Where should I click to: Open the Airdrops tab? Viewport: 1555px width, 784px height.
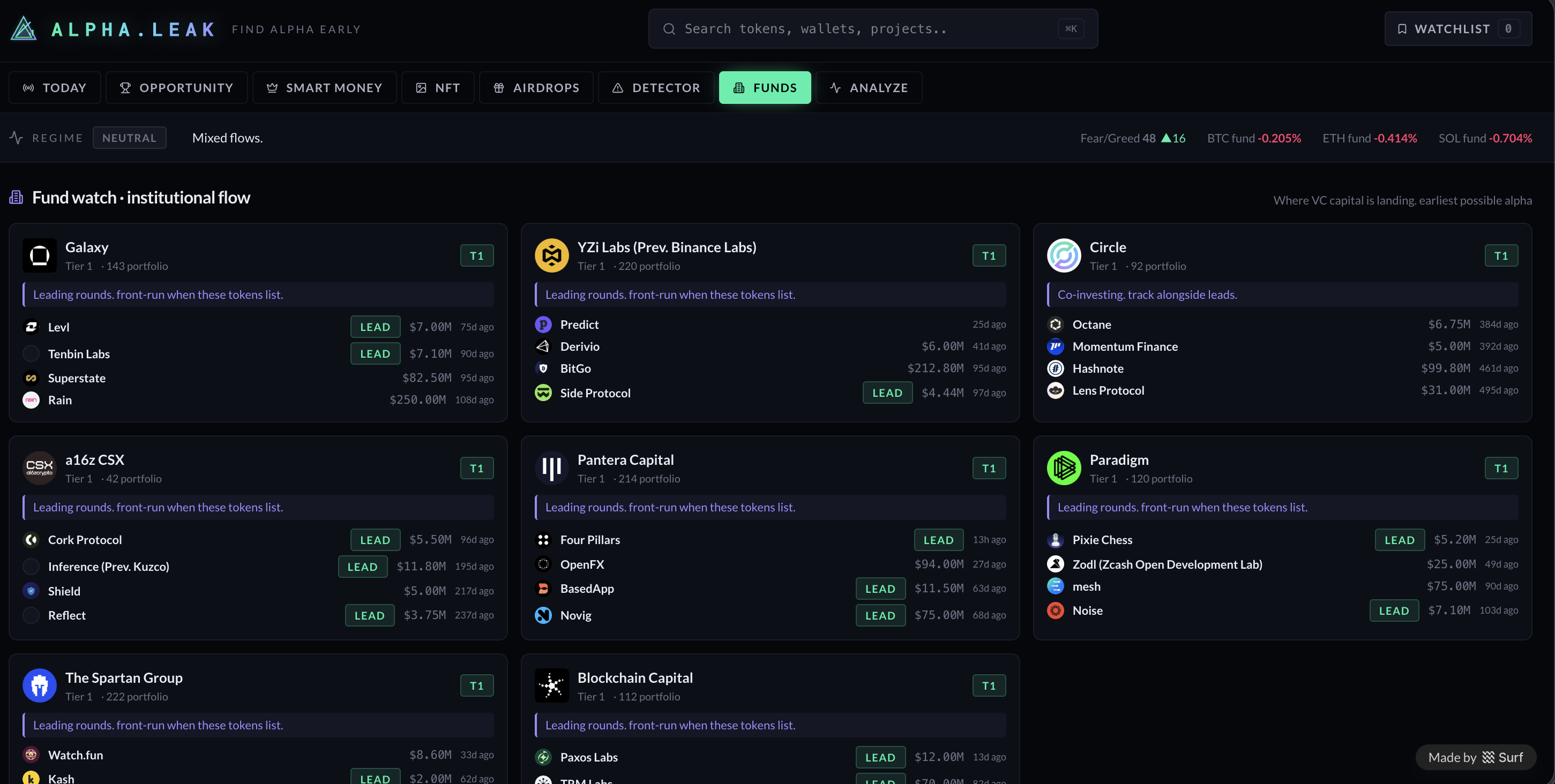click(x=536, y=87)
